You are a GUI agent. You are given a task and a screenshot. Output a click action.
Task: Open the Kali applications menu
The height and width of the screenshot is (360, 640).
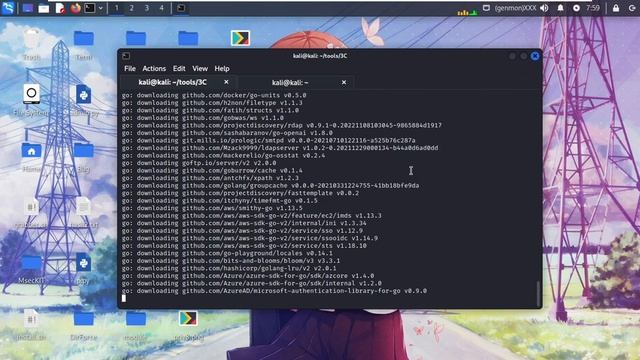click(8, 8)
